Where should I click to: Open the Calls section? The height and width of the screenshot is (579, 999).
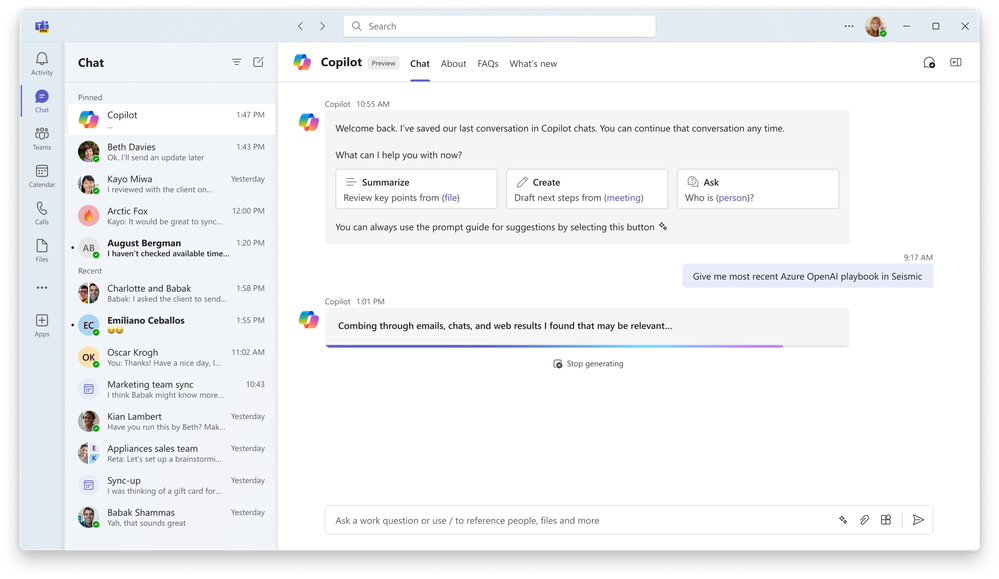[x=42, y=213]
